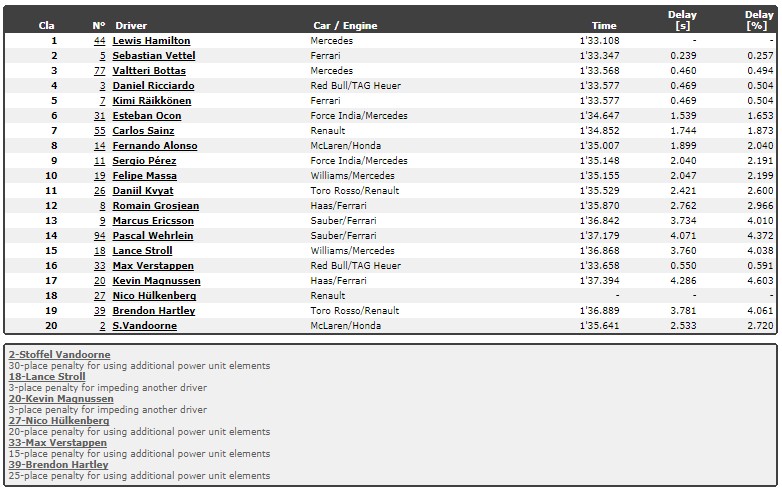
Task: Open 39-Brendon Hartley penalty link
Action: click(58, 465)
